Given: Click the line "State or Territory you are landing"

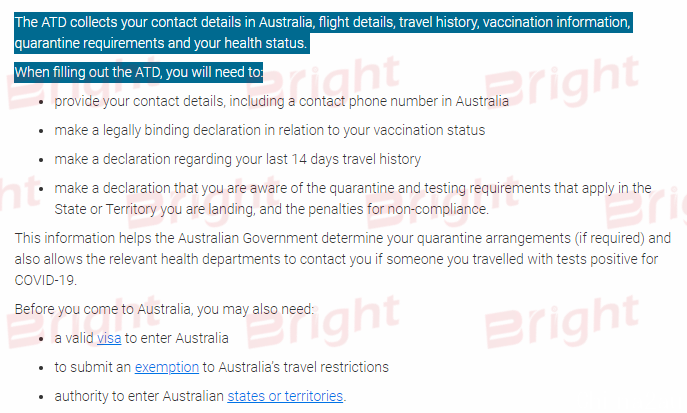Looking at the screenshot, I should 271,209.
